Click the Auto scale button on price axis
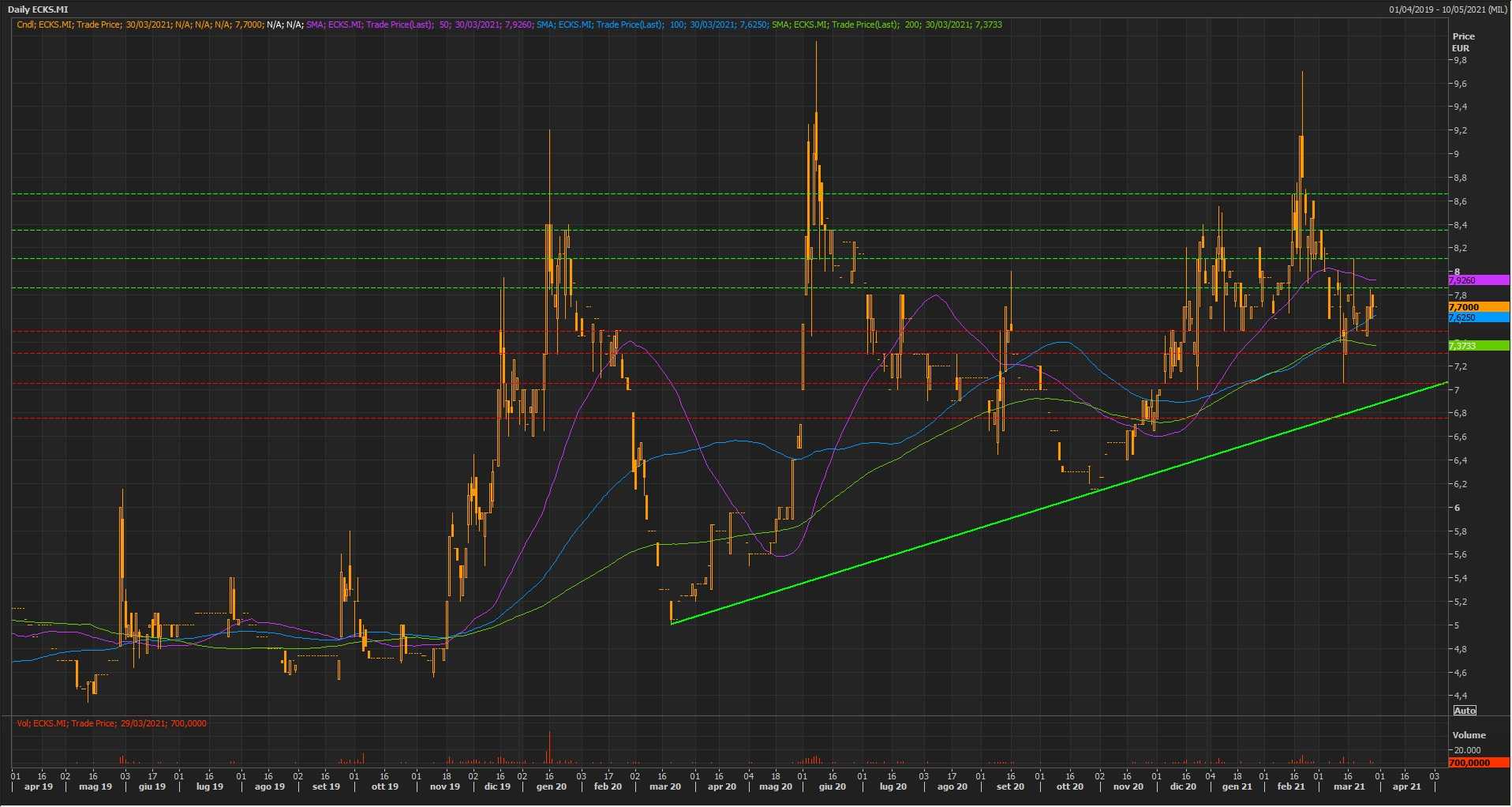 point(1464,711)
